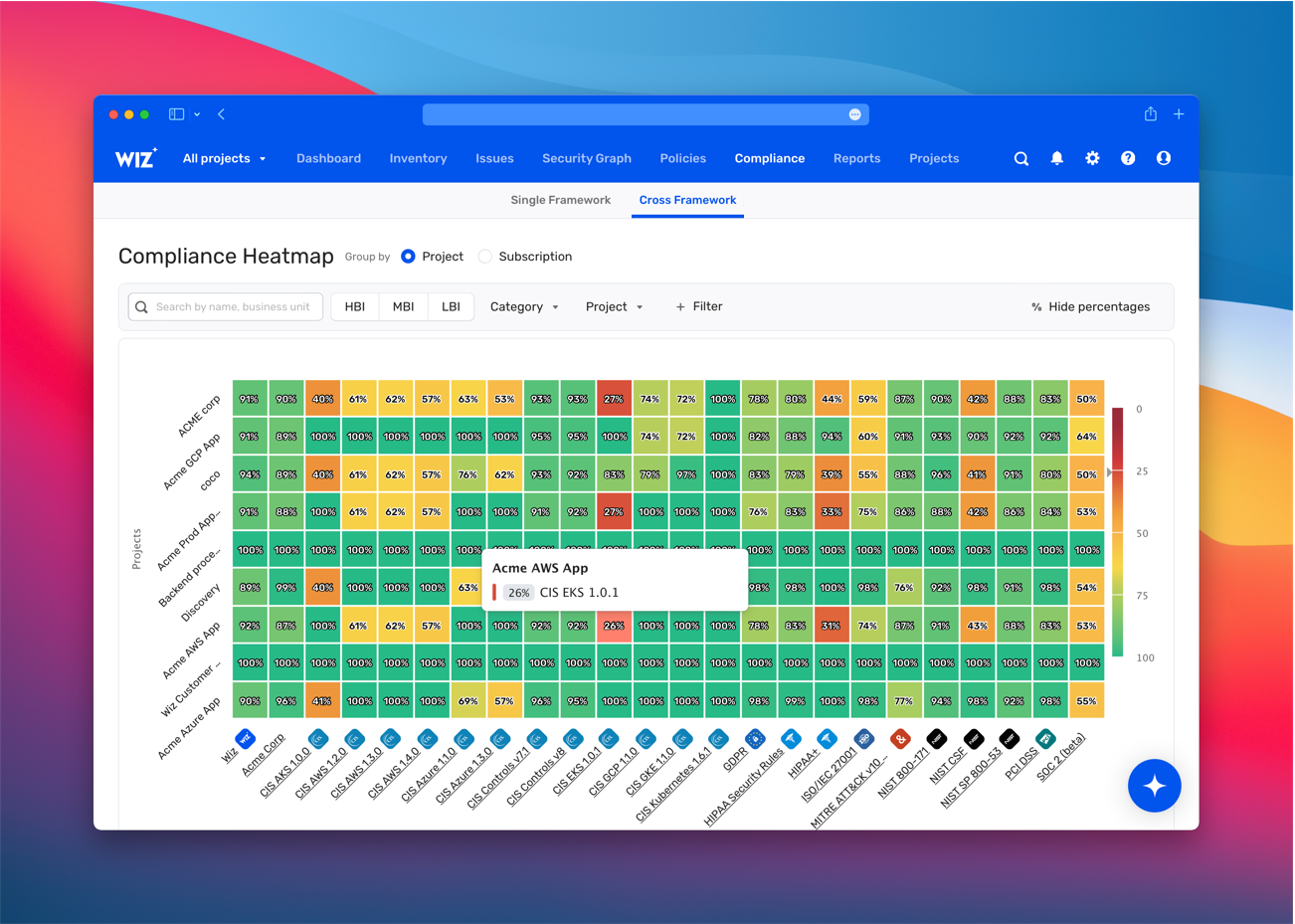
Task: Open the Category dropdown
Action: (x=524, y=307)
